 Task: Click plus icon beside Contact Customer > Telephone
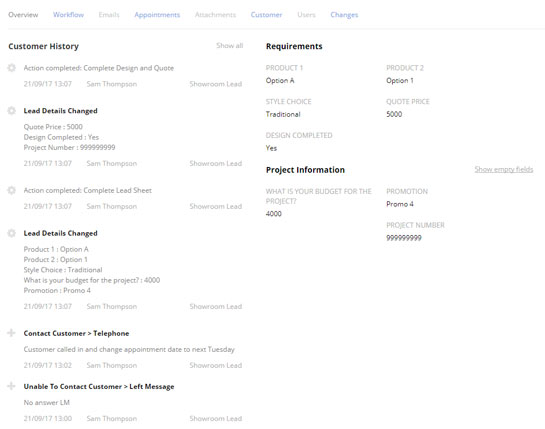[x=11, y=333]
